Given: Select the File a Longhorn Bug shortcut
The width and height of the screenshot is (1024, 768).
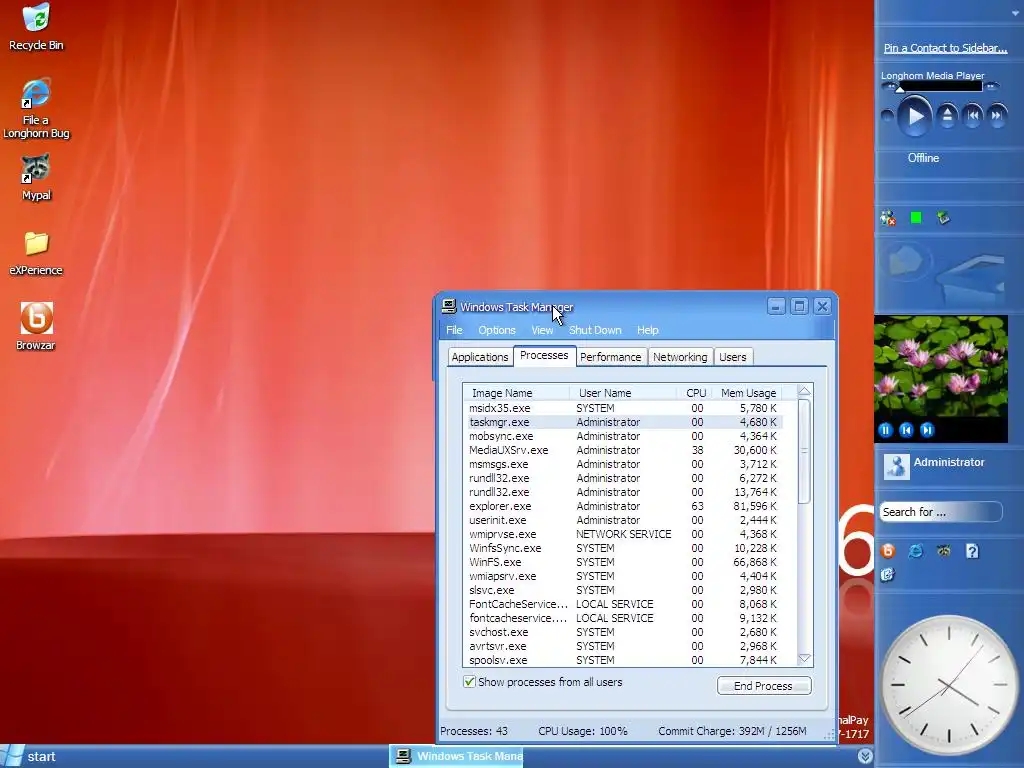Looking at the screenshot, I should coord(36,109).
